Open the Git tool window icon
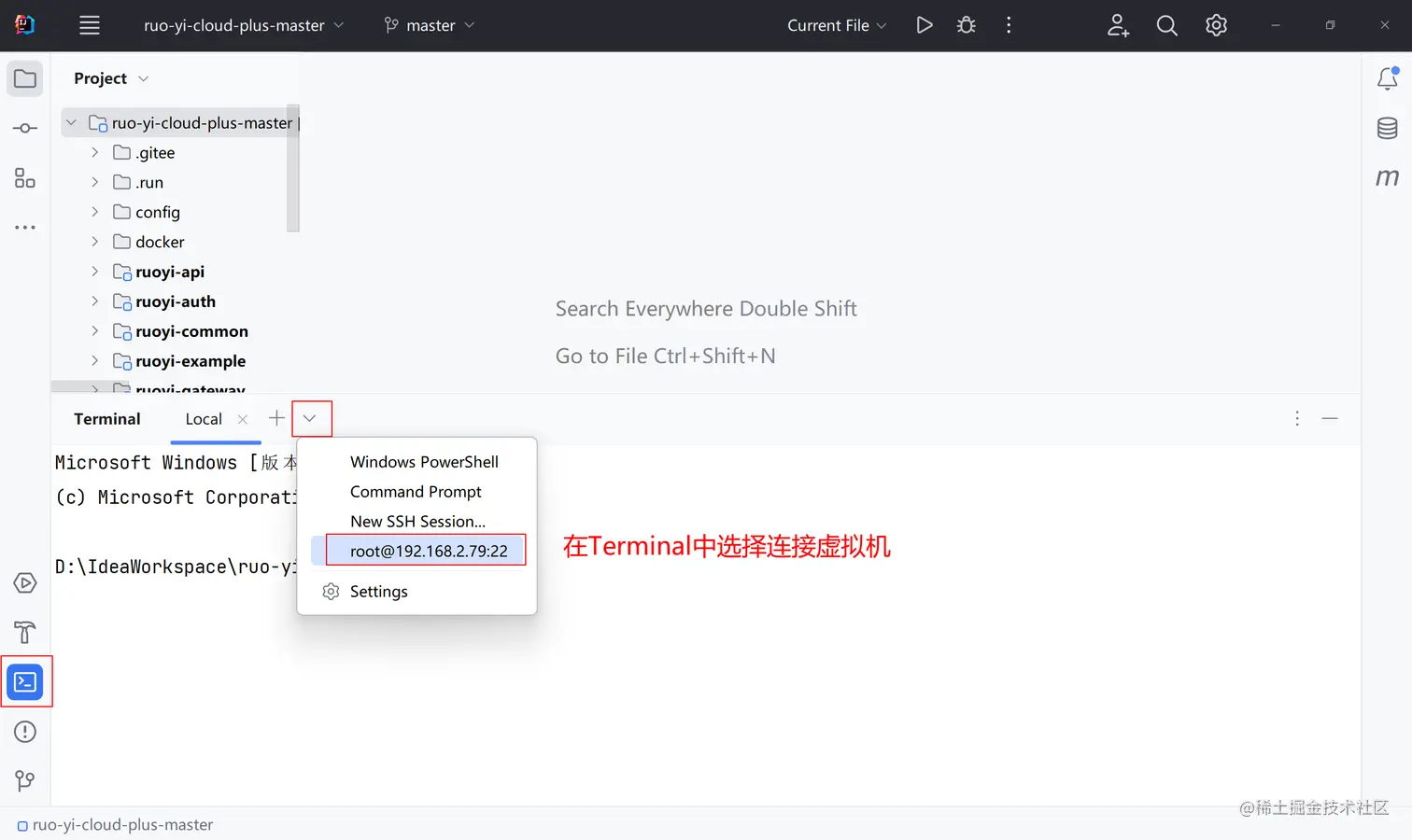This screenshot has width=1412, height=840. (25, 780)
